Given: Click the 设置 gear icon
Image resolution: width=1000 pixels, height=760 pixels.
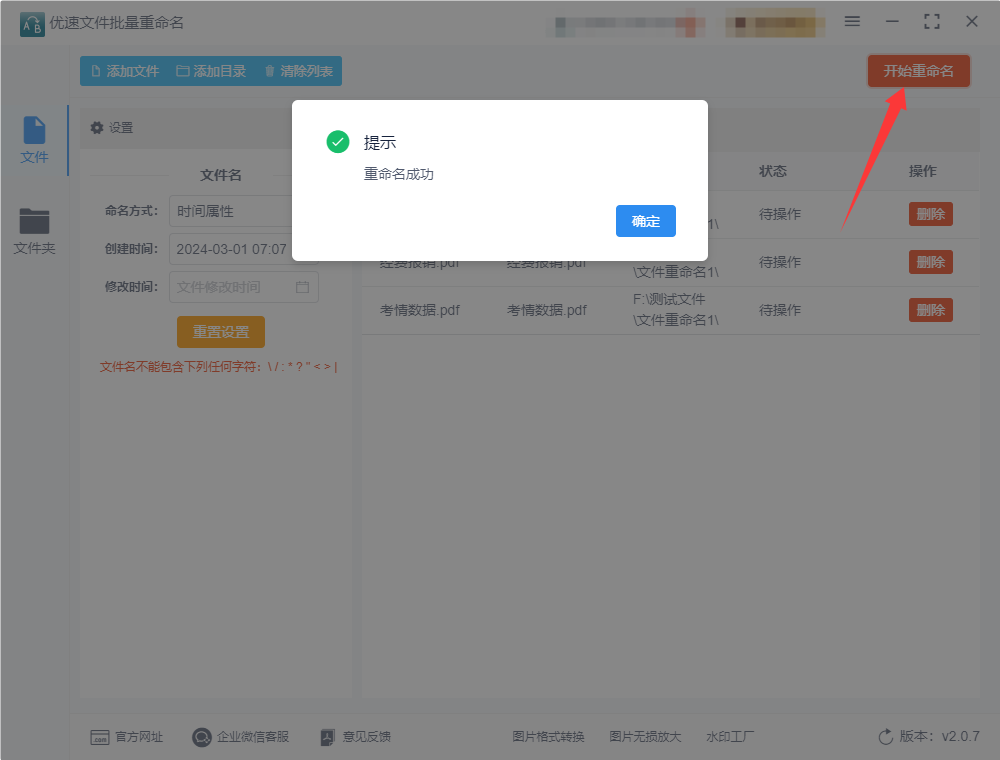Looking at the screenshot, I should click(97, 128).
